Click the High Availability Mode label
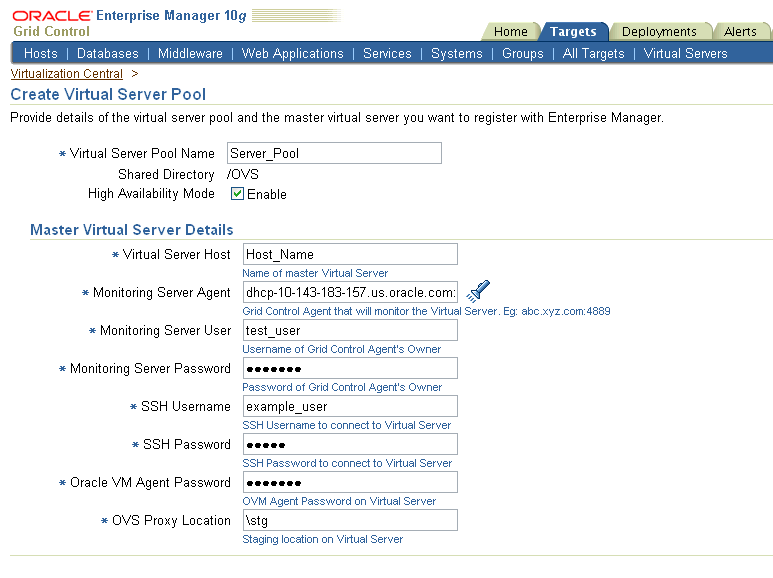Screen dimensions: 773x578 click(151, 193)
